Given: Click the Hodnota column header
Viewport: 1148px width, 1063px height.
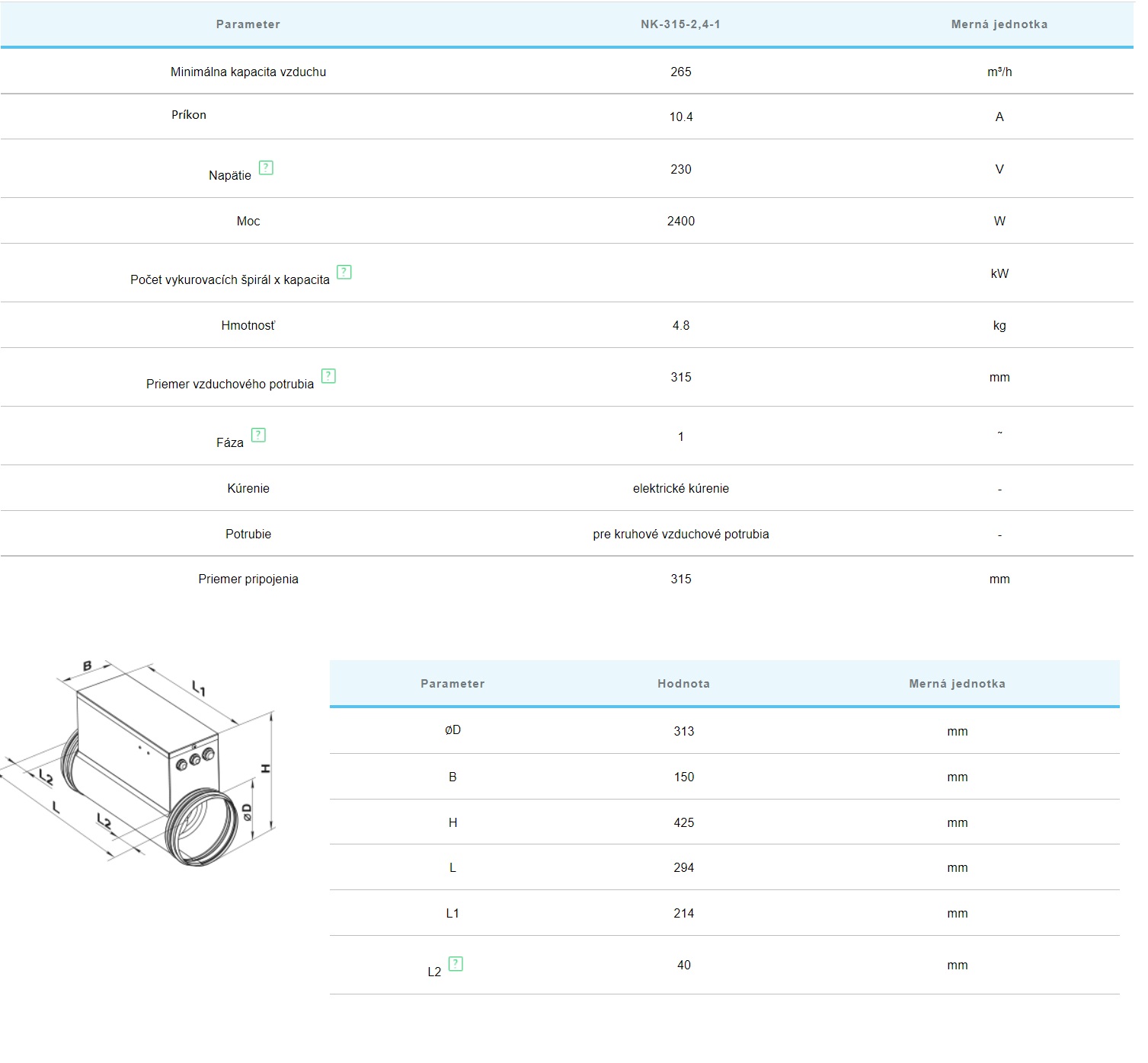Looking at the screenshot, I should pos(683,684).
